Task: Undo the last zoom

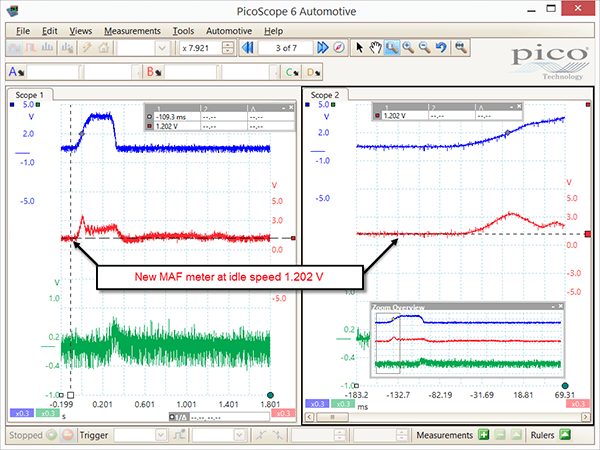Action: click(x=441, y=48)
